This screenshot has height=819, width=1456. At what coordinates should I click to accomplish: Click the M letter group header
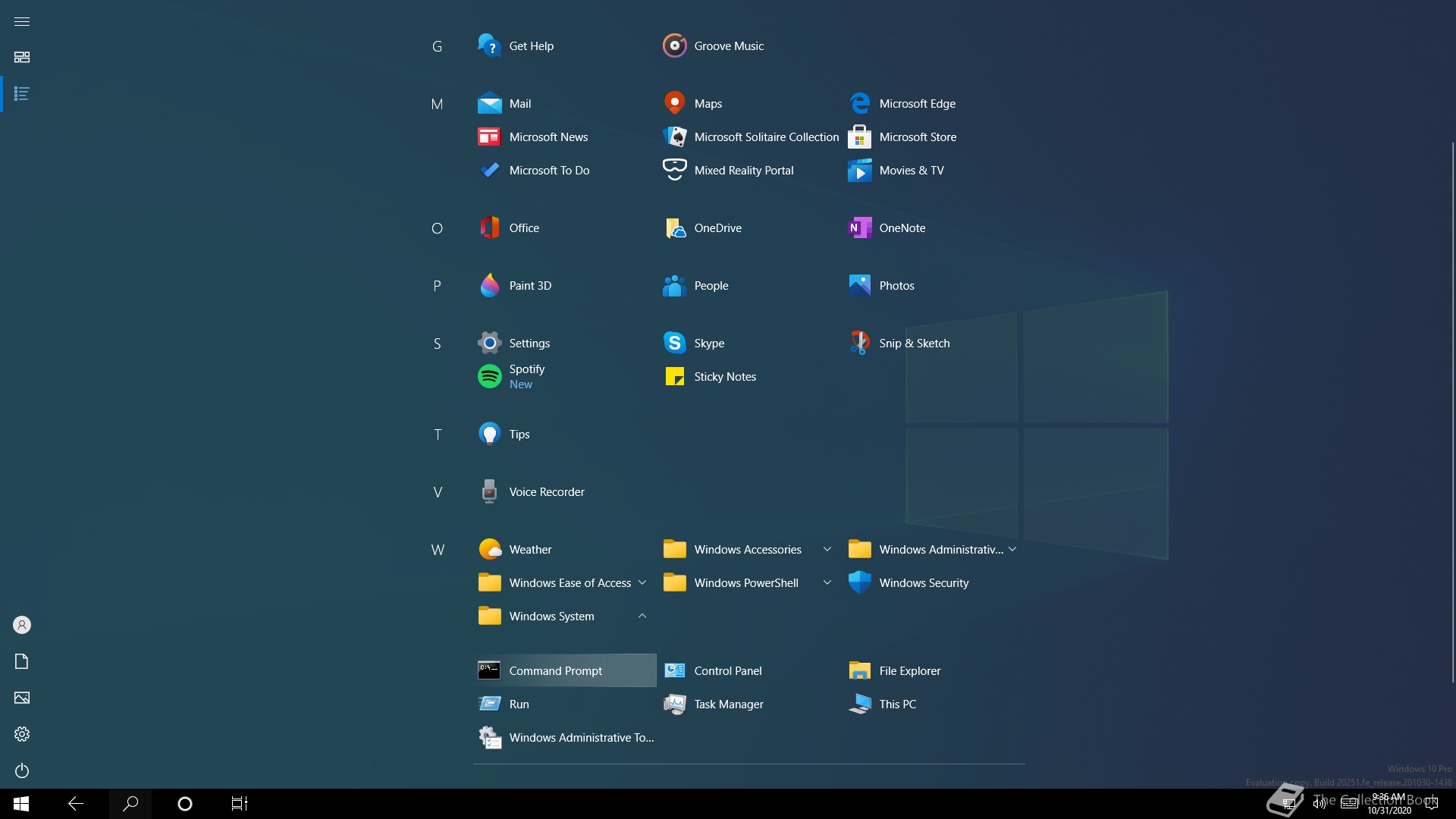point(437,104)
